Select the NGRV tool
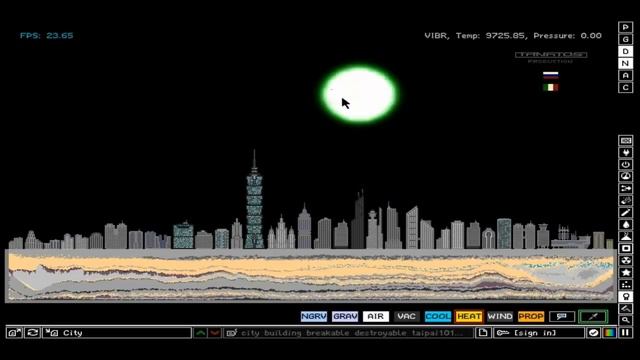This screenshot has width=640, height=360. pos(314,316)
